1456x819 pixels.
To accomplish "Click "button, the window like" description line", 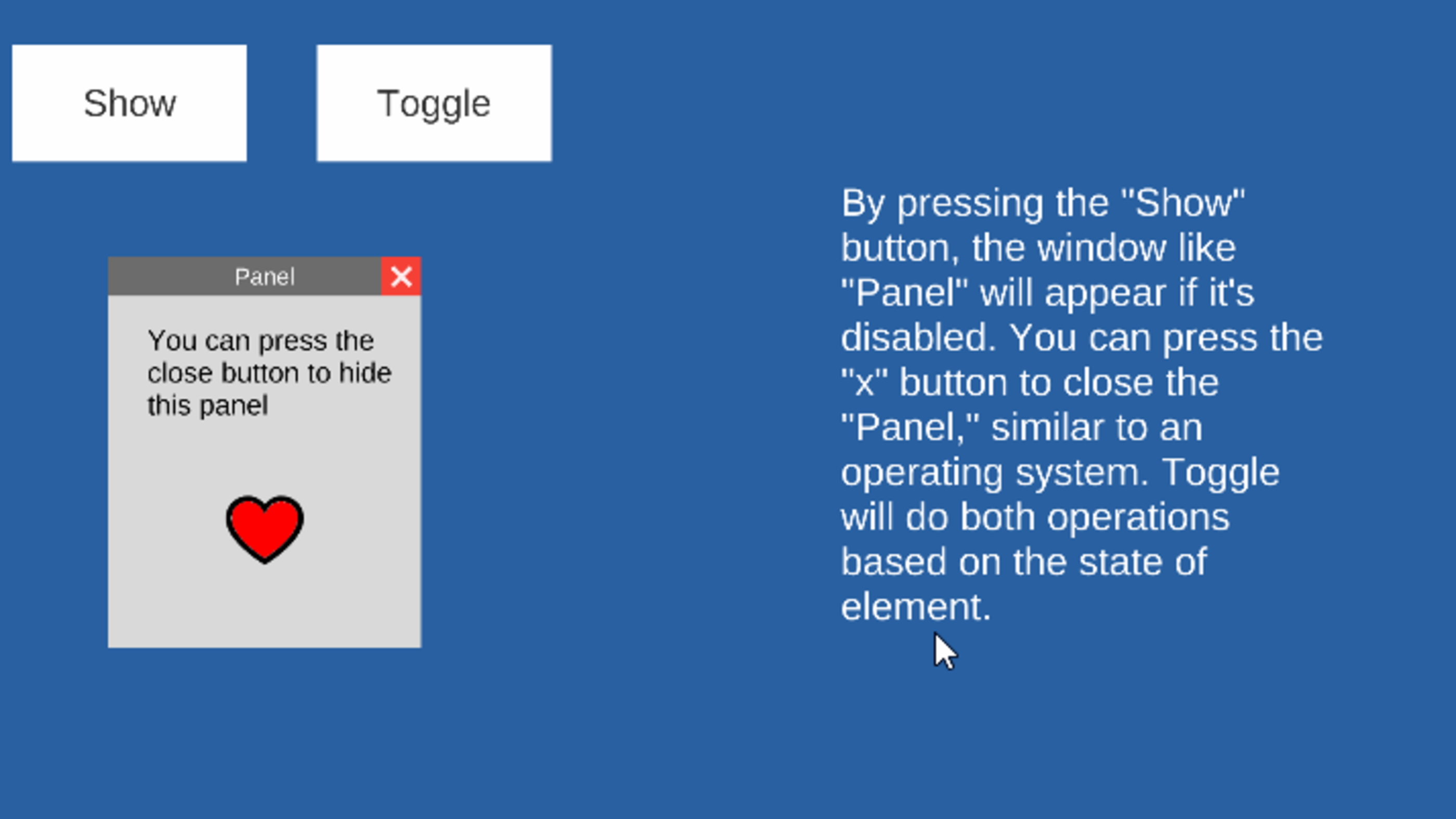I will tap(1039, 248).
